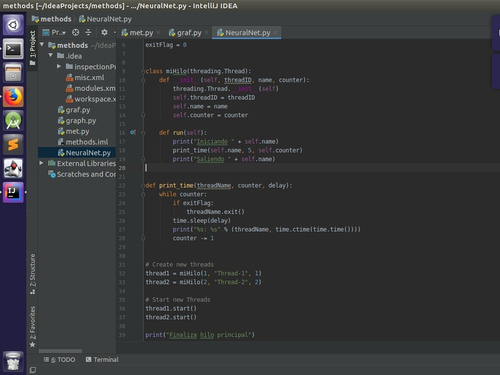Open Java Duke application dock icon
500x375 pixels.
13,168
